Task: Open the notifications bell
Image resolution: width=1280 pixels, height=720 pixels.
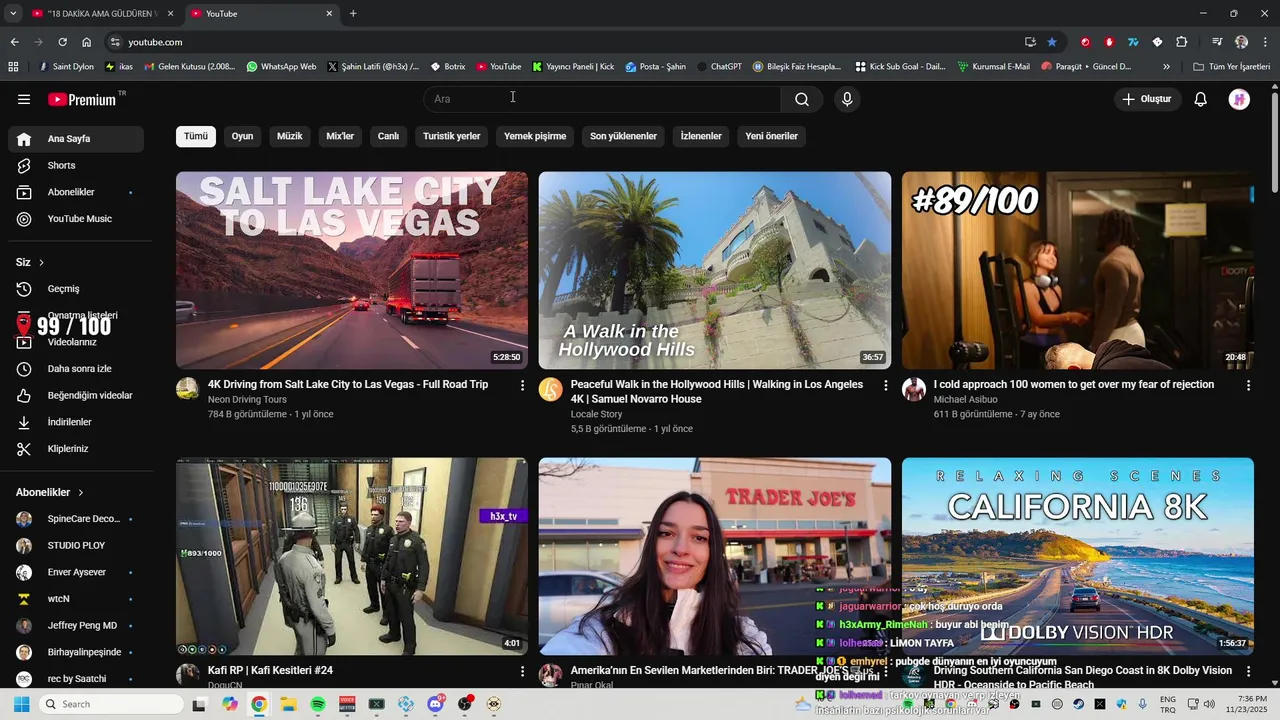Action: point(1201,99)
